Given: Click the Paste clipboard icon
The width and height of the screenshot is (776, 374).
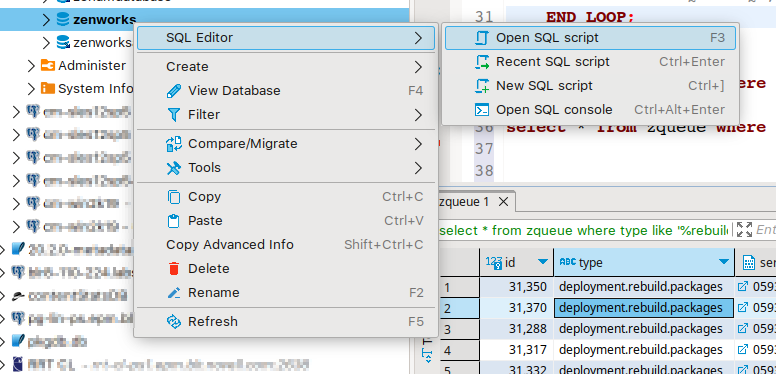Looking at the screenshot, I should pyautogui.click(x=174, y=221).
